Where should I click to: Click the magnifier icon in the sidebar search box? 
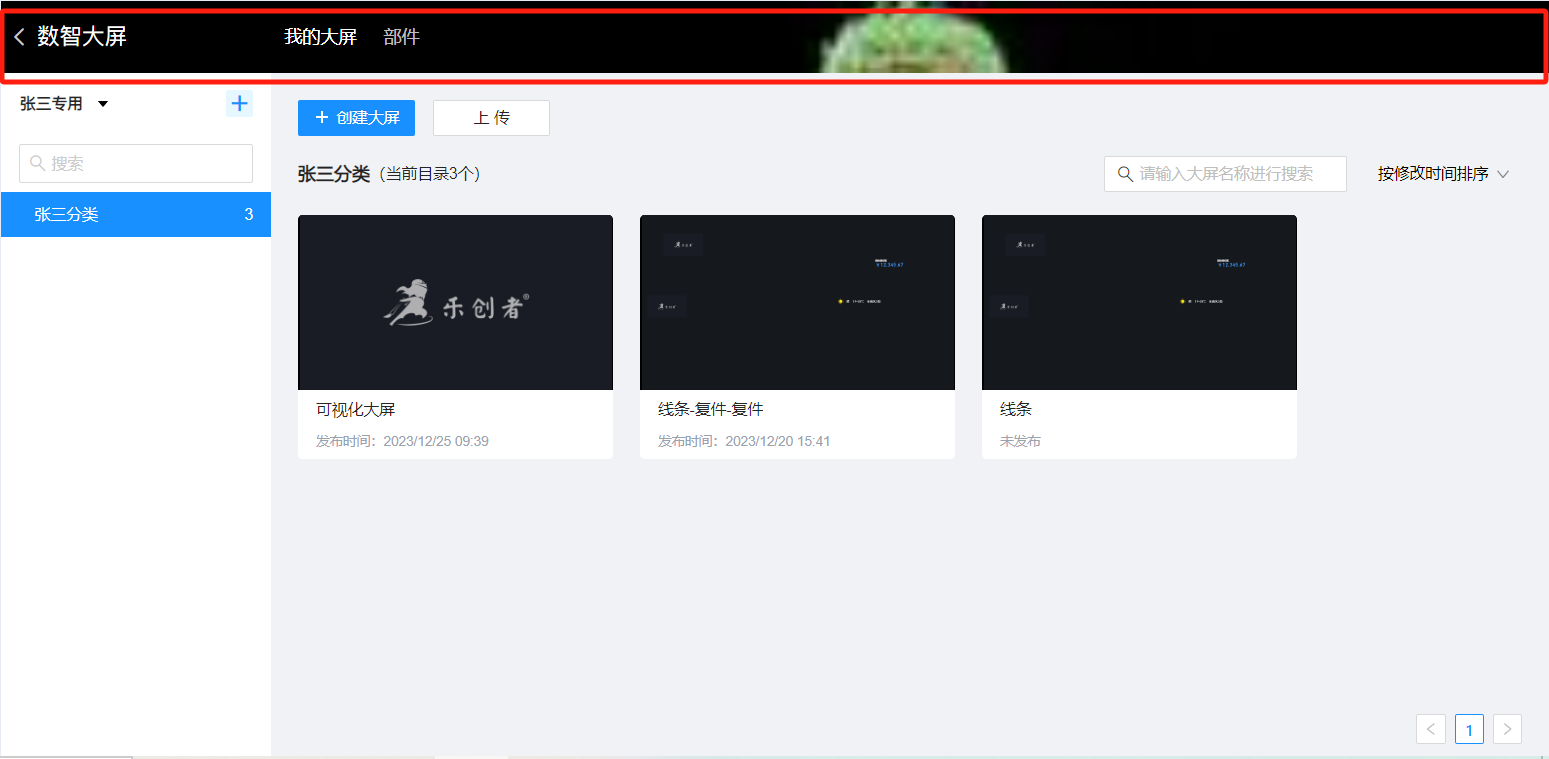click(38, 163)
